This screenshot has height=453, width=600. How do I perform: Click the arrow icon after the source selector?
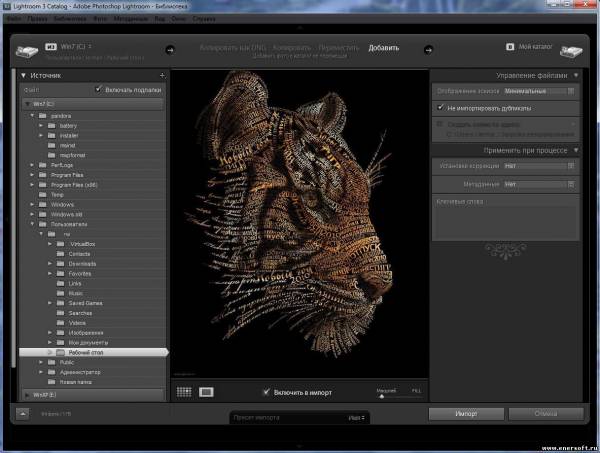pyautogui.click(x=170, y=50)
